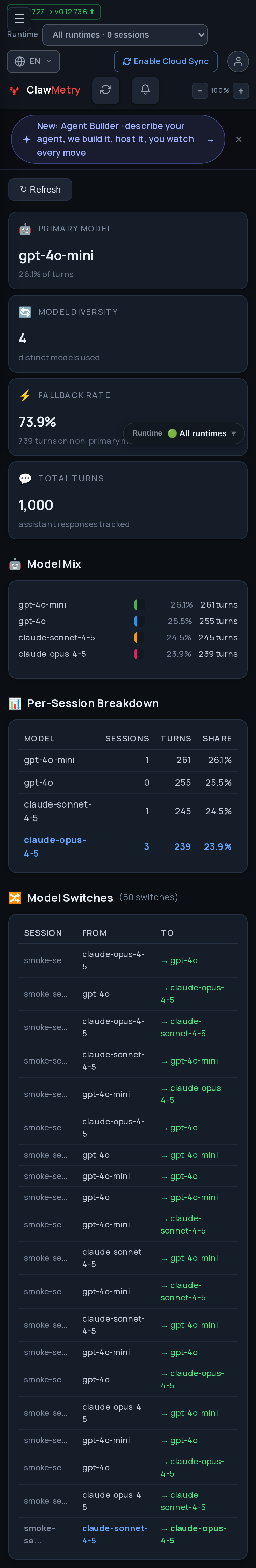
Task: Open the Primary Model card
Action: point(128,250)
